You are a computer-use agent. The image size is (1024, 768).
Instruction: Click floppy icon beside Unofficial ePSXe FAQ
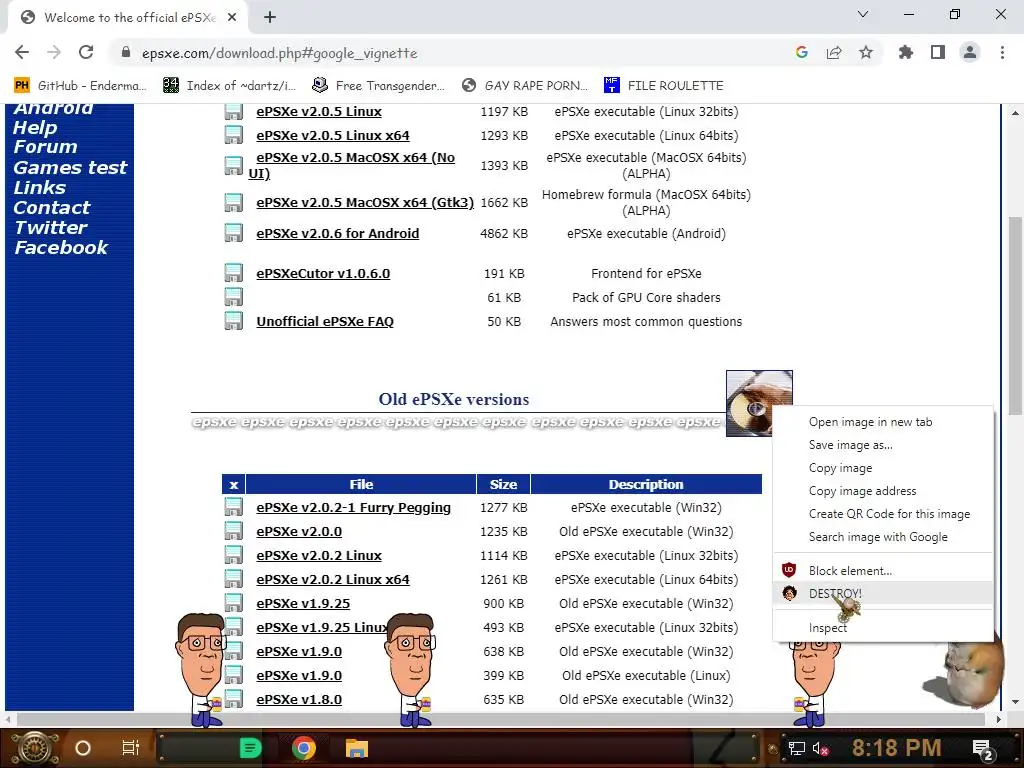(233, 321)
